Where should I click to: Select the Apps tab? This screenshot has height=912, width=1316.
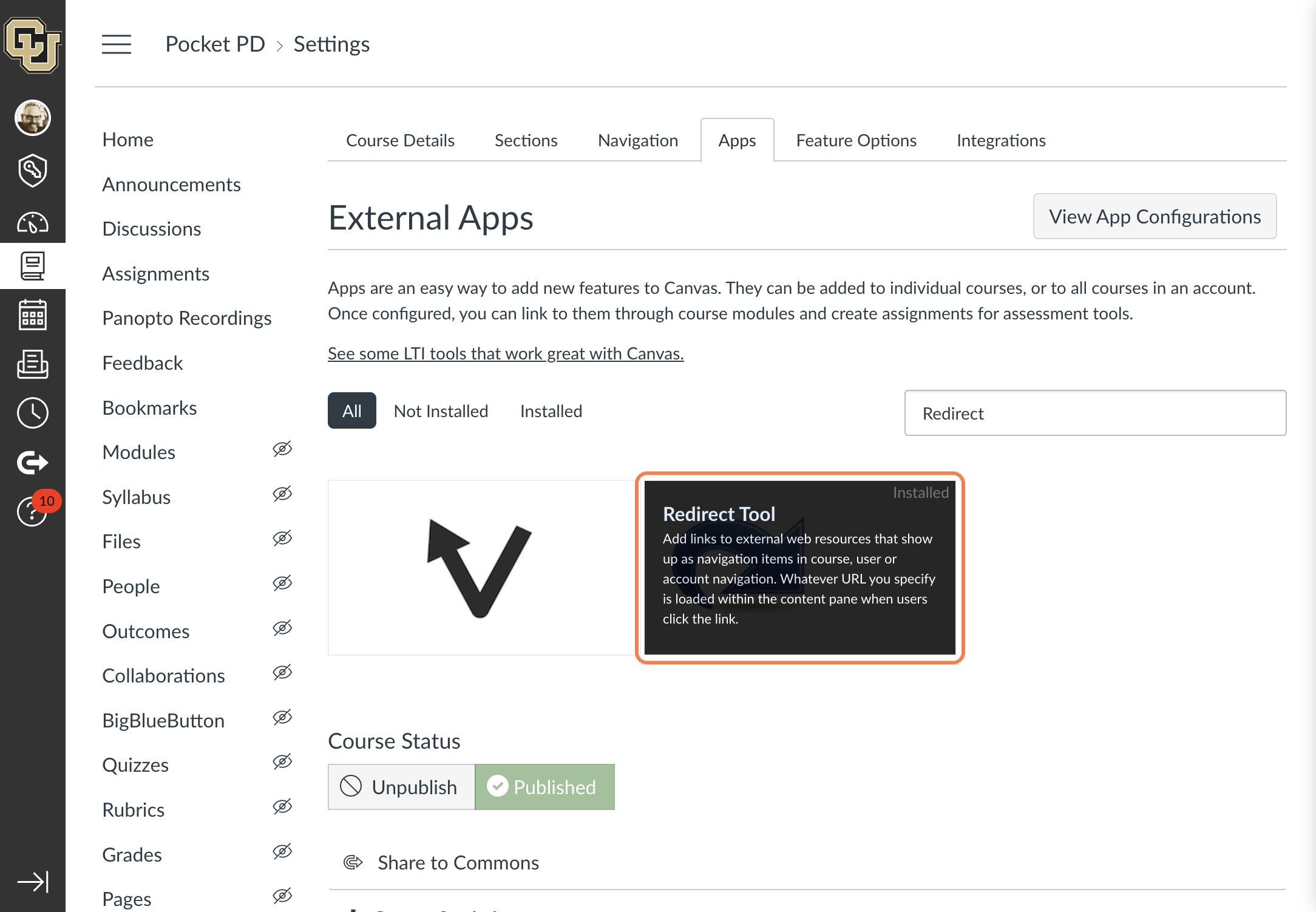coord(737,140)
